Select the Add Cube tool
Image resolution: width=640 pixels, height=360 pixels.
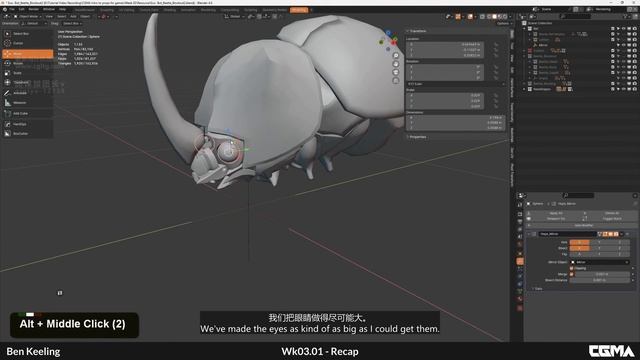tap(27, 113)
